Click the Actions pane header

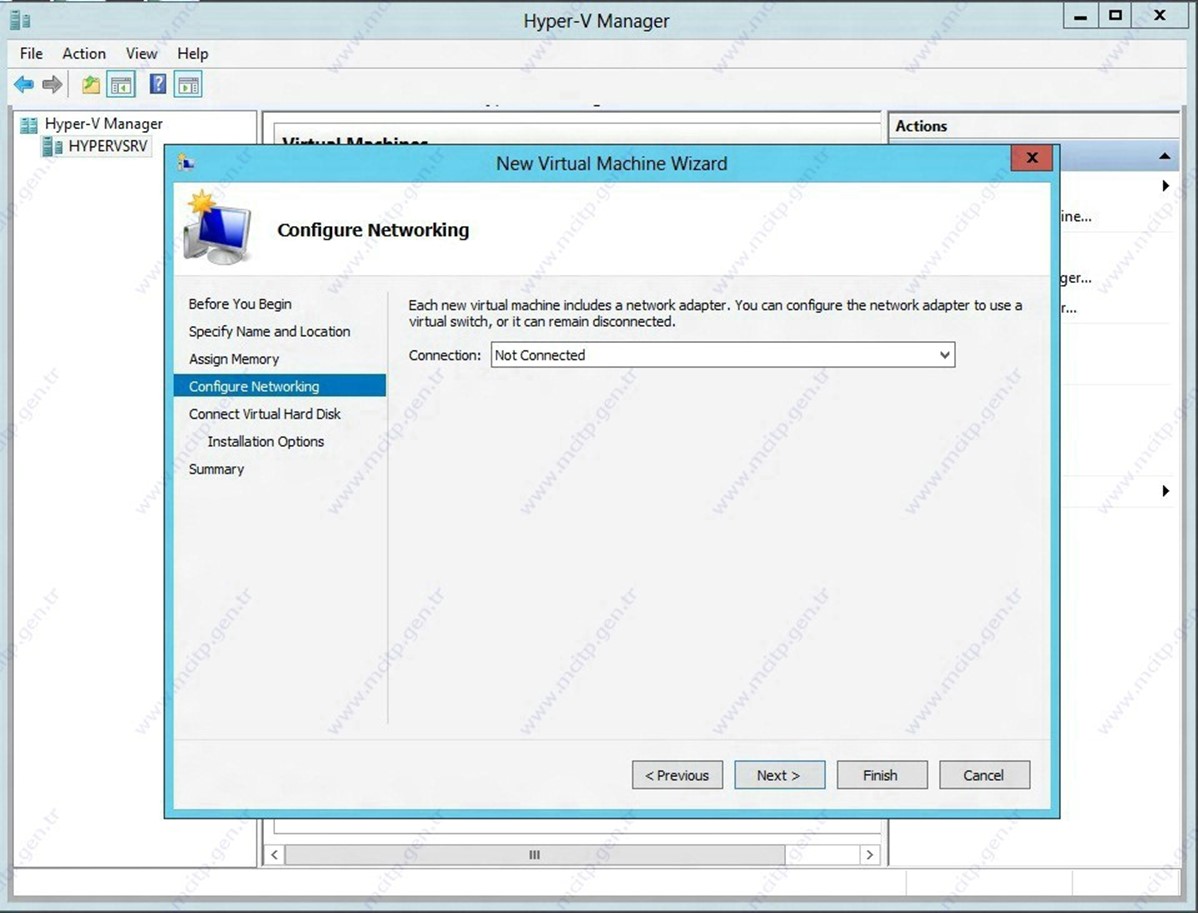(1033, 126)
